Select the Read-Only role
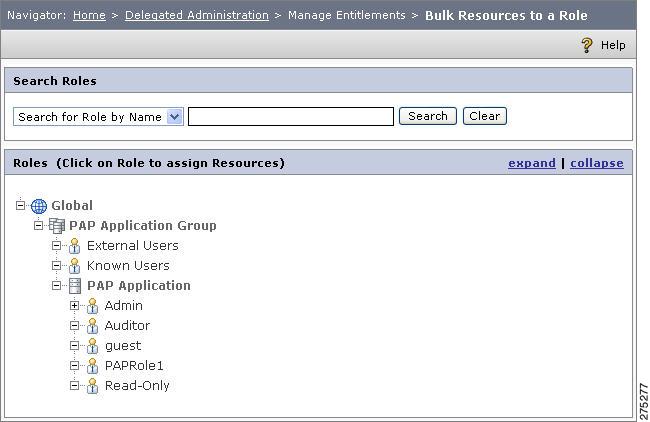The image size is (650, 422). click(137, 386)
